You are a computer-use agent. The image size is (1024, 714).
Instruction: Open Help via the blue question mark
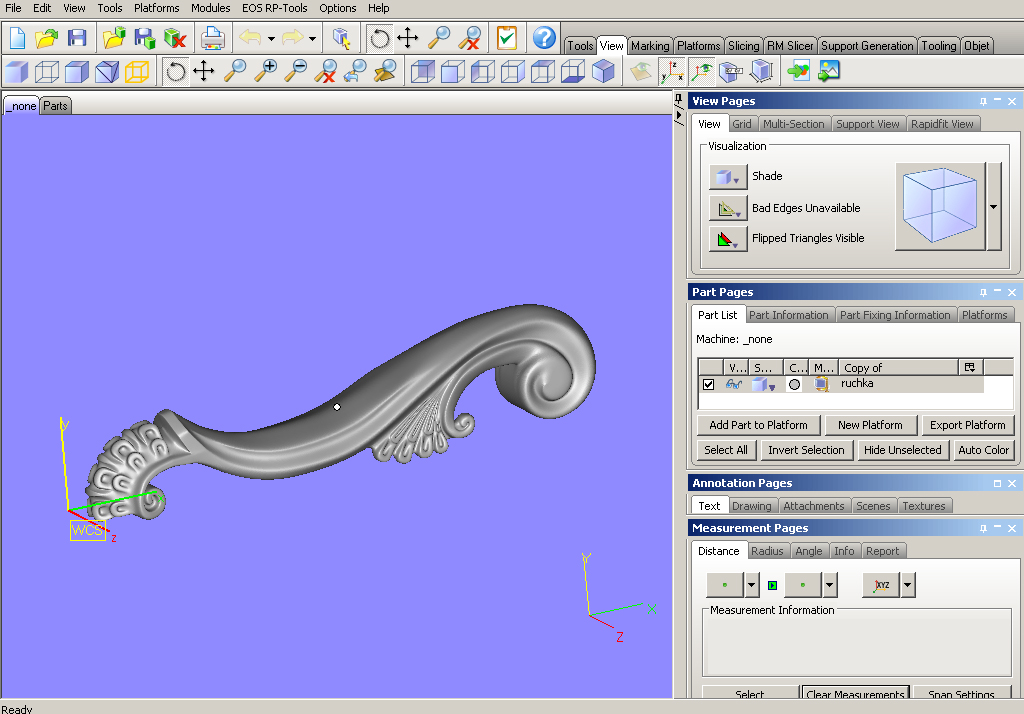point(544,38)
